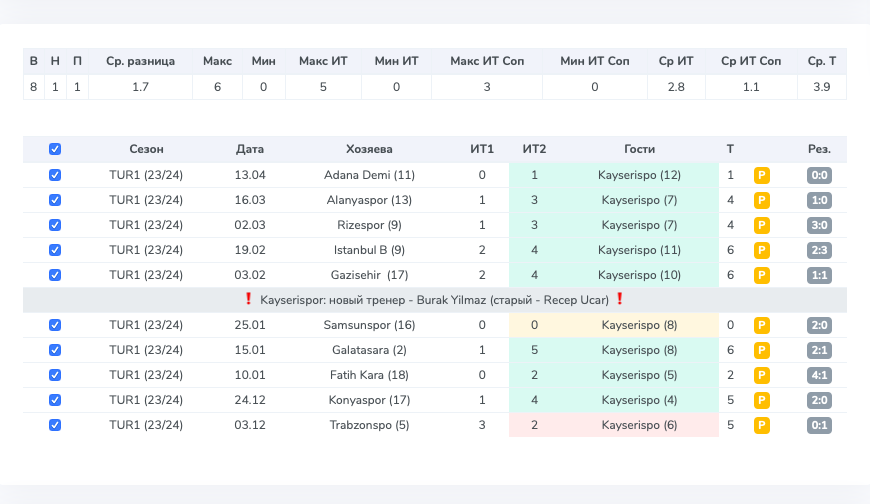Image resolution: width=870 pixels, height=504 pixels.
Task: Click guest Kayserispo (11) cell
Action: click(x=639, y=250)
